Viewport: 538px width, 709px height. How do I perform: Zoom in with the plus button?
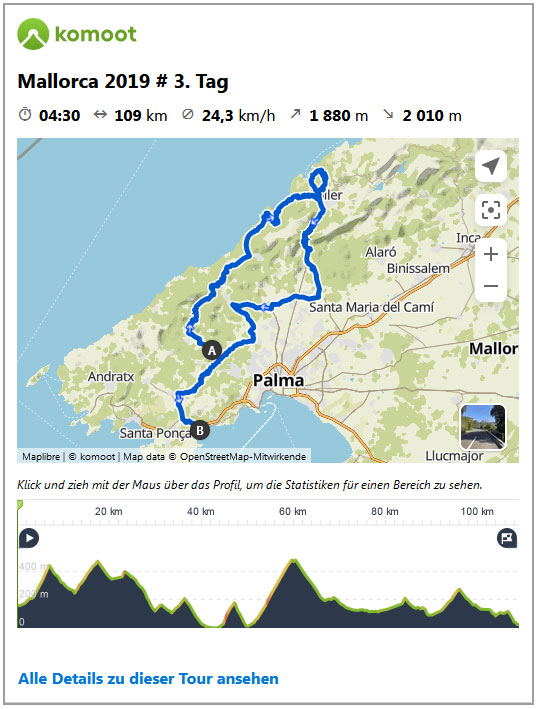point(491,254)
